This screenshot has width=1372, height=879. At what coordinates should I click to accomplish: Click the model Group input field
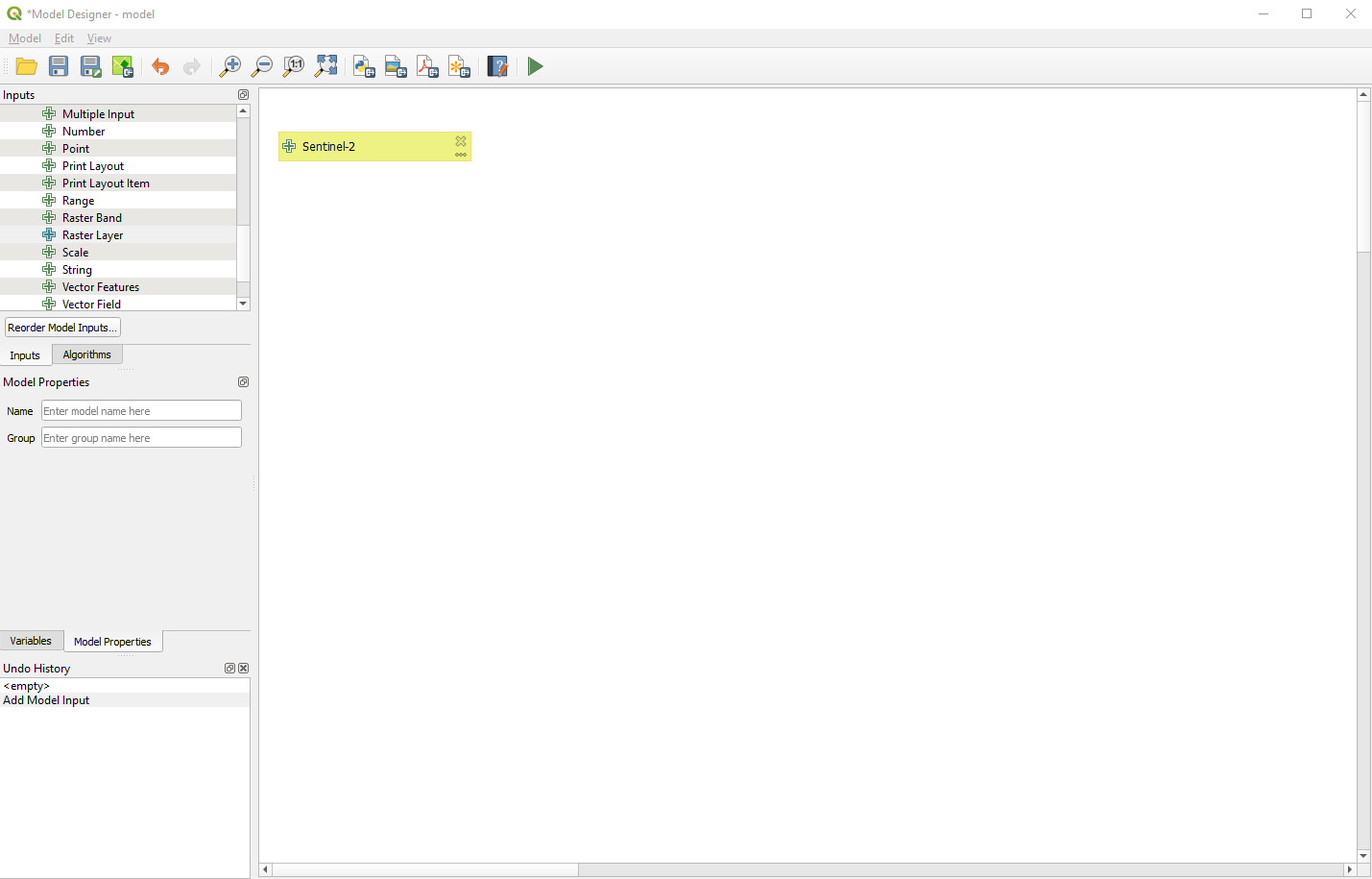tap(141, 438)
